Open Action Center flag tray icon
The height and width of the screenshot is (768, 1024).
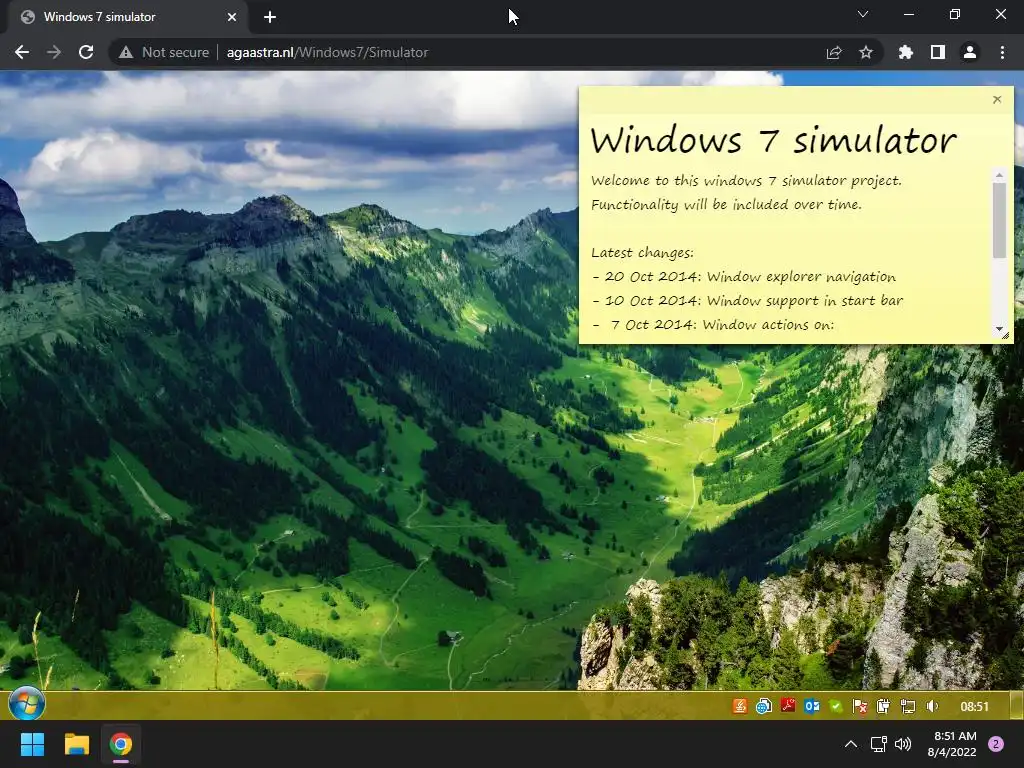860,706
